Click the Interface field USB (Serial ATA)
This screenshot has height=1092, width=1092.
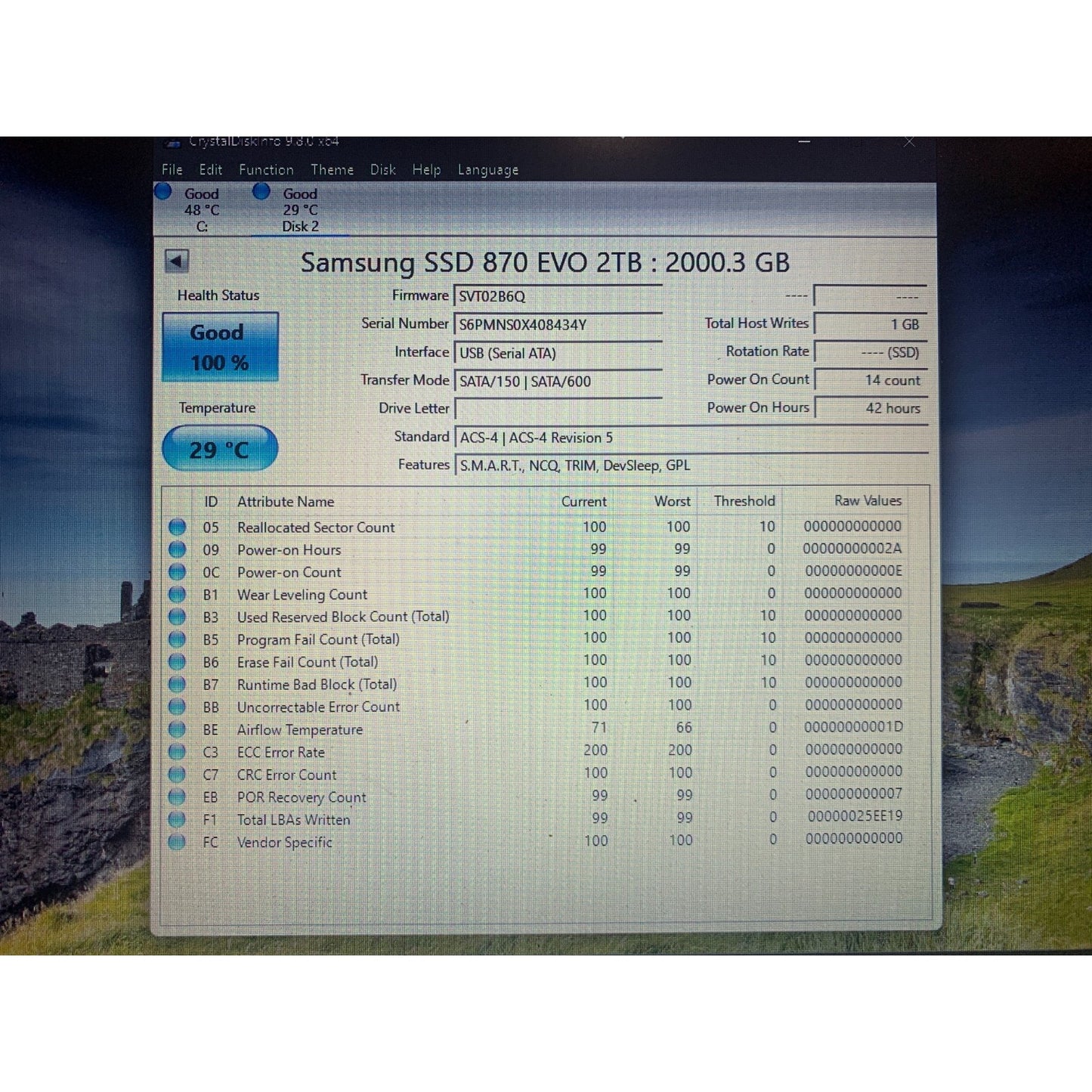coord(558,353)
